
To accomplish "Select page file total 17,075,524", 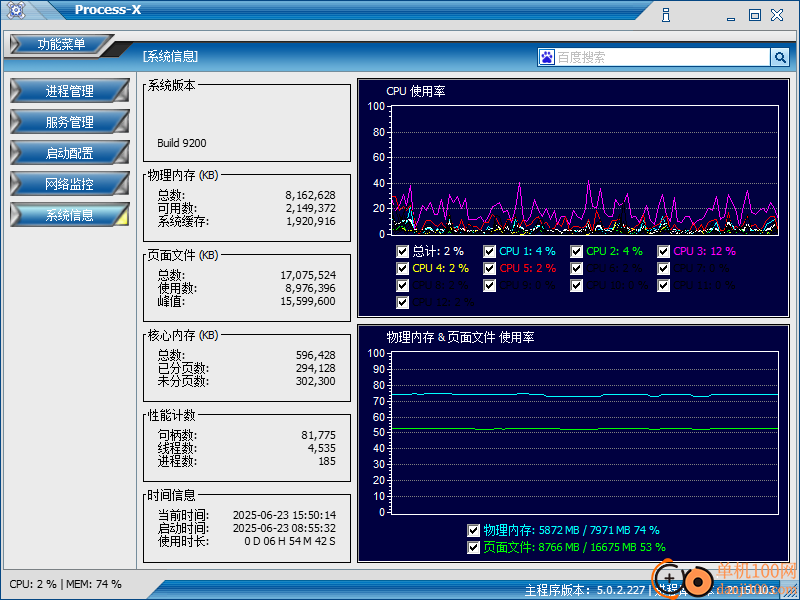I will point(308,275).
